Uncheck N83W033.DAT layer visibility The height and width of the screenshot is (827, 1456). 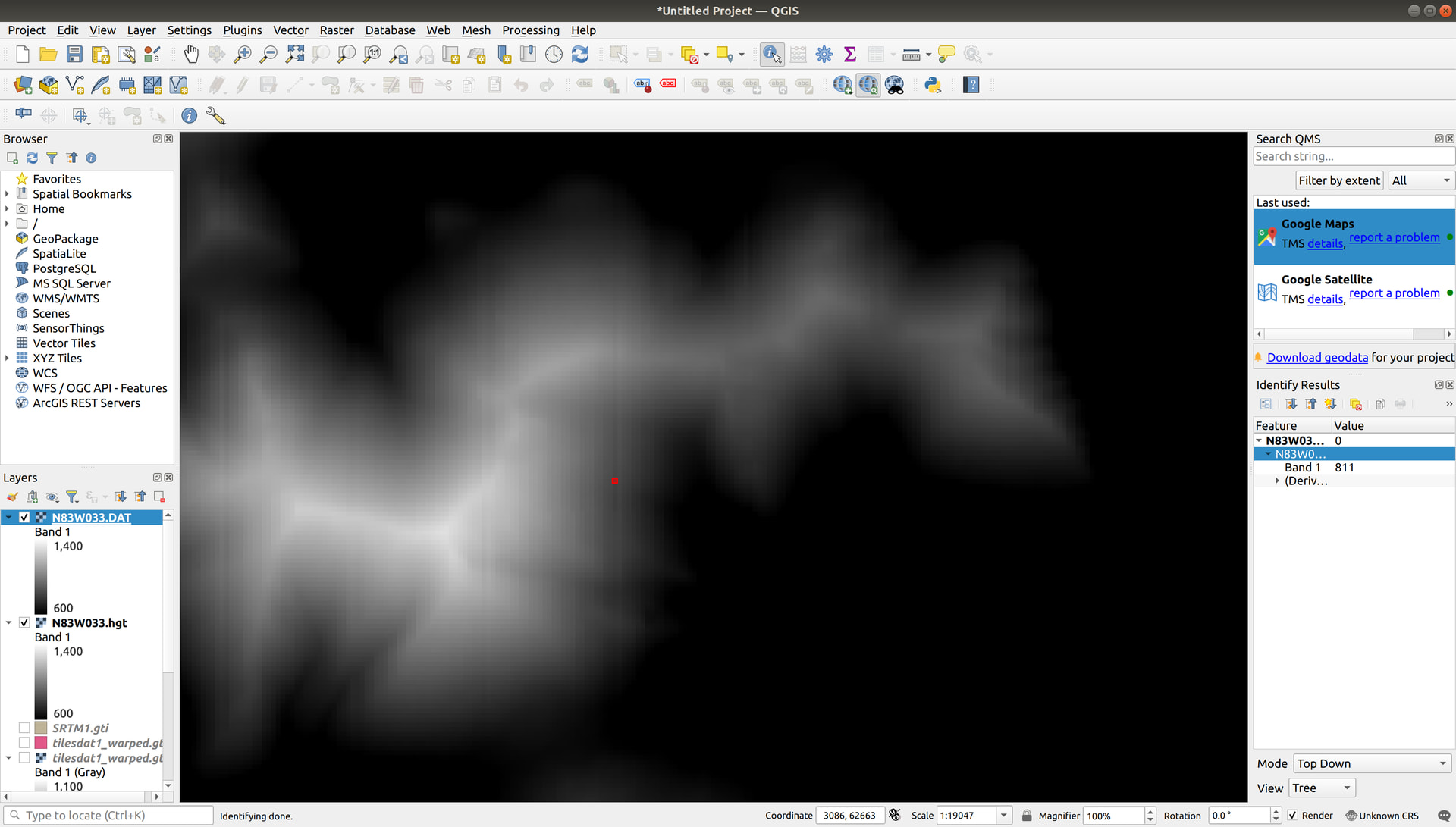click(x=24, y=517)
